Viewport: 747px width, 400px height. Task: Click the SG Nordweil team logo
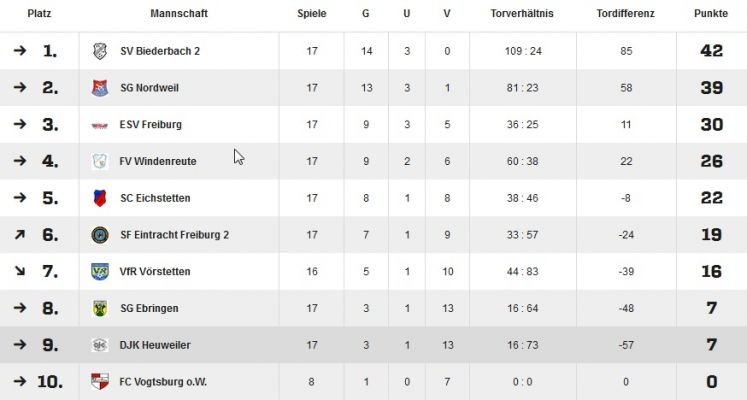tap(100, 88)
